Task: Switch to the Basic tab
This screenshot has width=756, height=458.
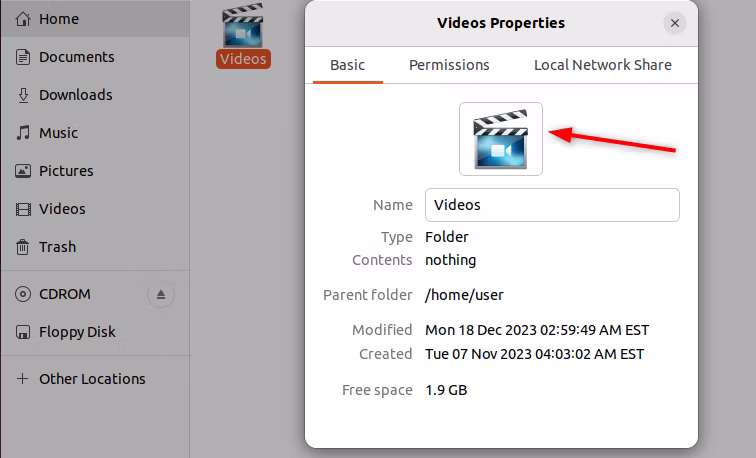Action: pyautogui.click(x=347, y=65)
